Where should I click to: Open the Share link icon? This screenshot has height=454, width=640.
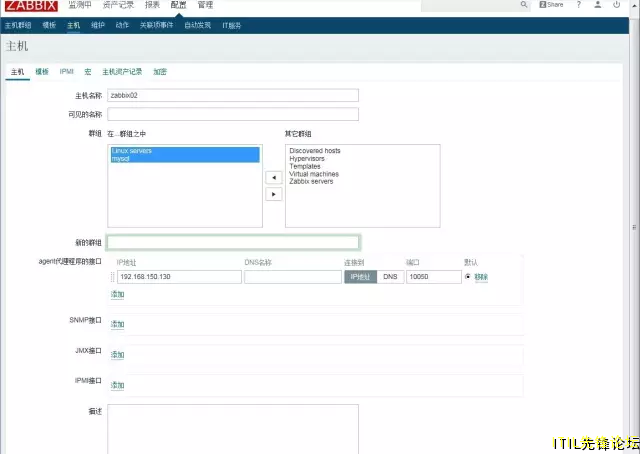pos(551,4)
